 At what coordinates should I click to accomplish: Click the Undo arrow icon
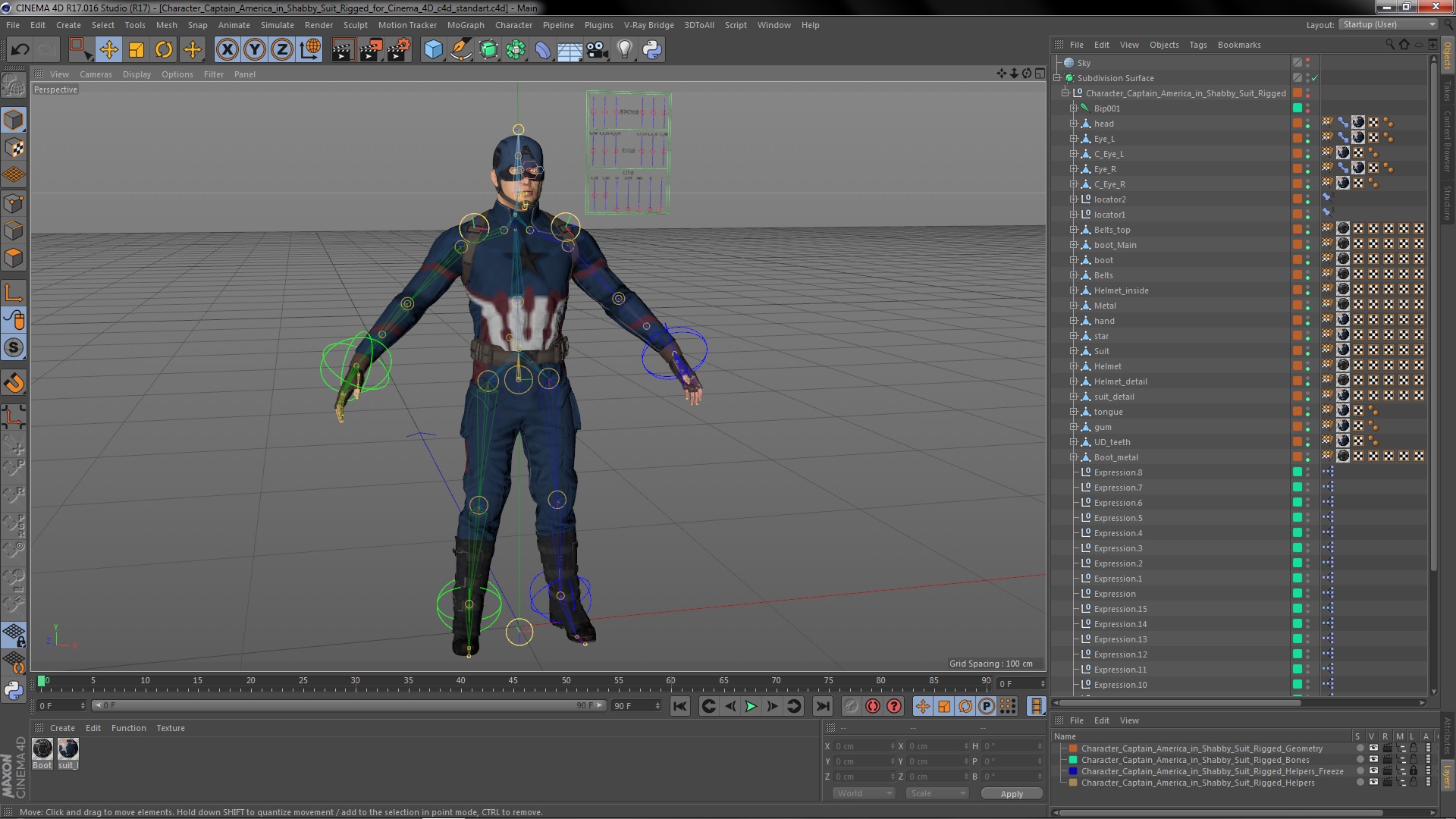pos(20,50)
